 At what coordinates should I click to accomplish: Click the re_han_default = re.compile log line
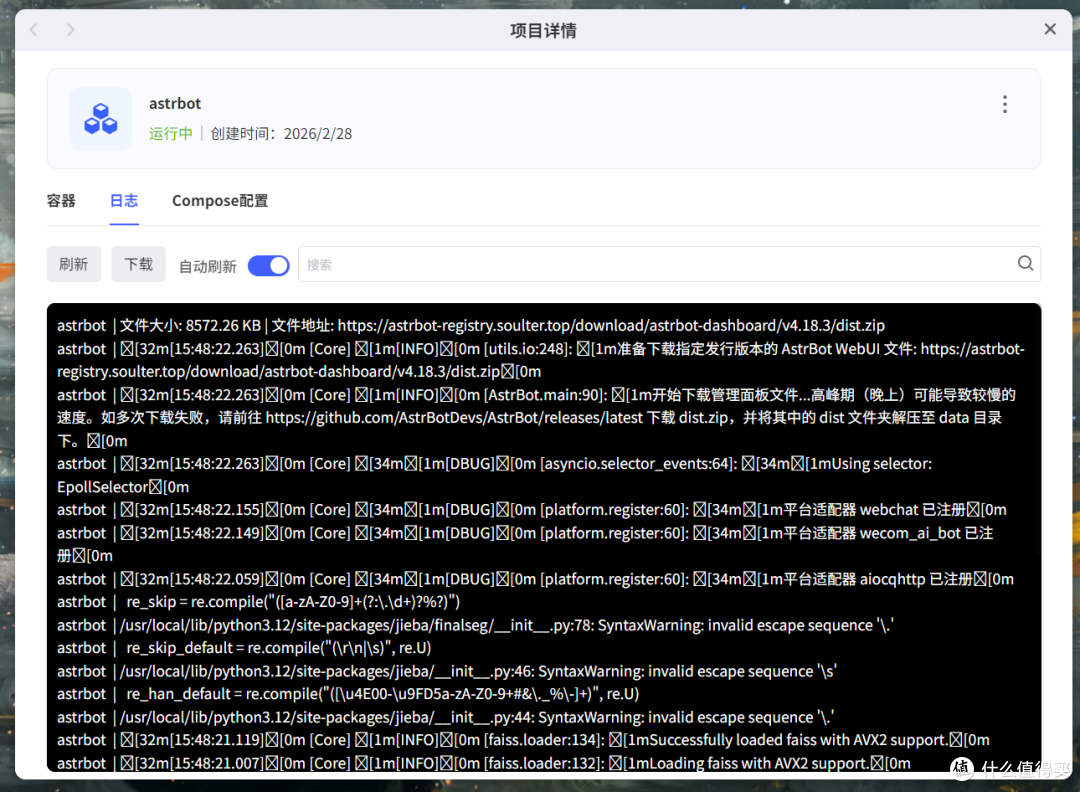348,694
